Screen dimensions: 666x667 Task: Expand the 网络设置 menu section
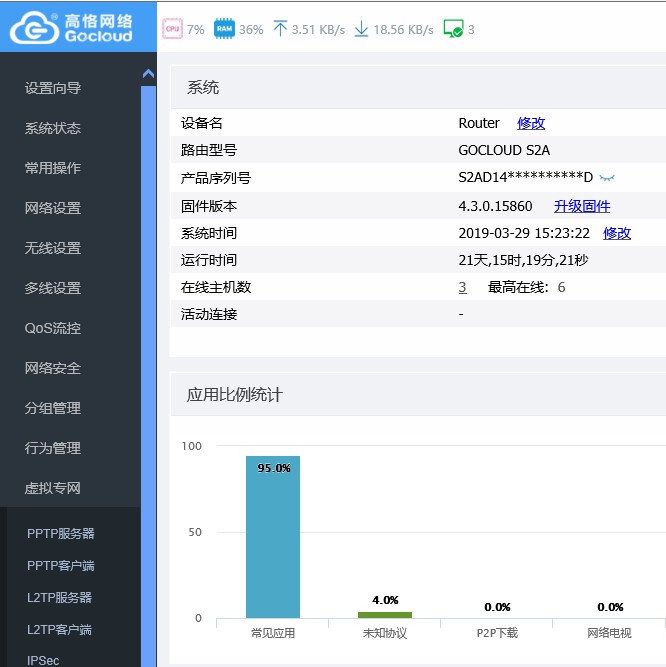pos(53,208)
